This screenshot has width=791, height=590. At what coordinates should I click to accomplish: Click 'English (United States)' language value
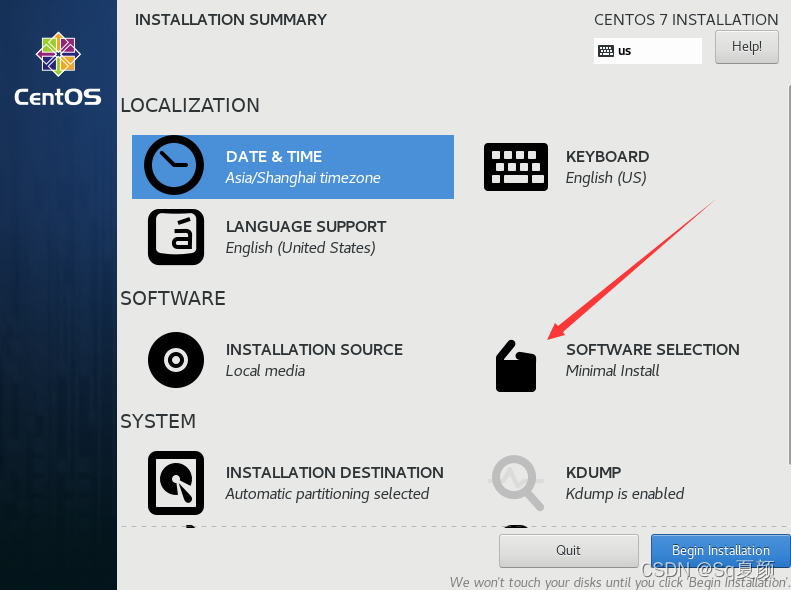point(301,248)
